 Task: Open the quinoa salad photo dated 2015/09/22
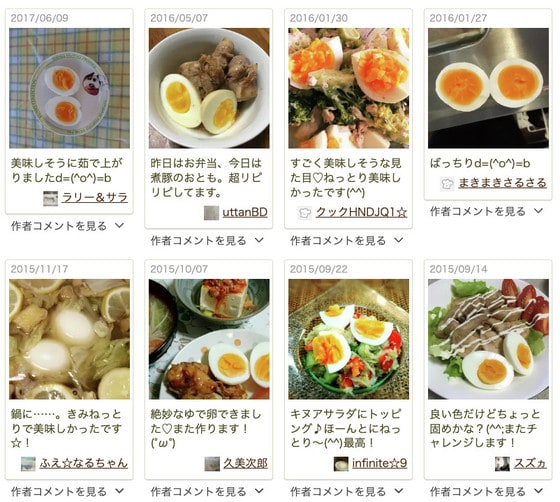[349, 339]
